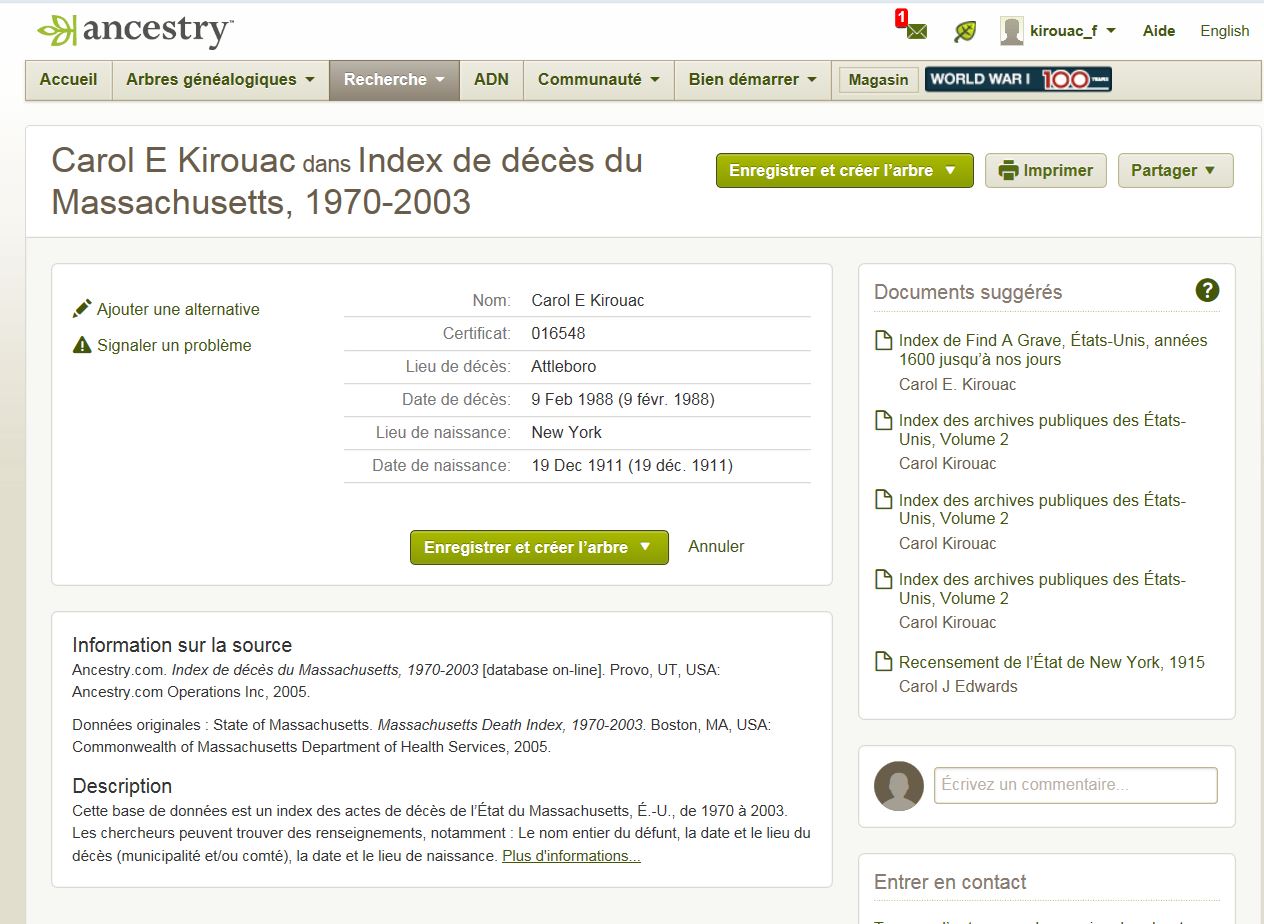Click the red notification badge on messages
The image size is (1264, 924).
click(x=901, y=17)
